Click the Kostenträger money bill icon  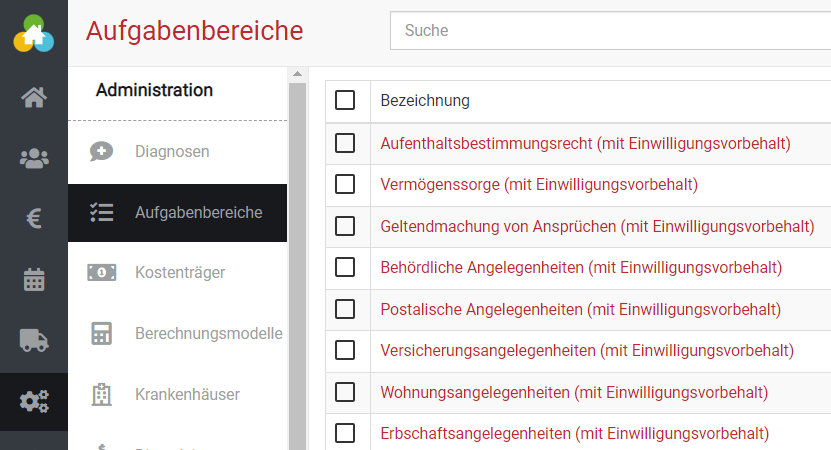click(x=101, y=272)
